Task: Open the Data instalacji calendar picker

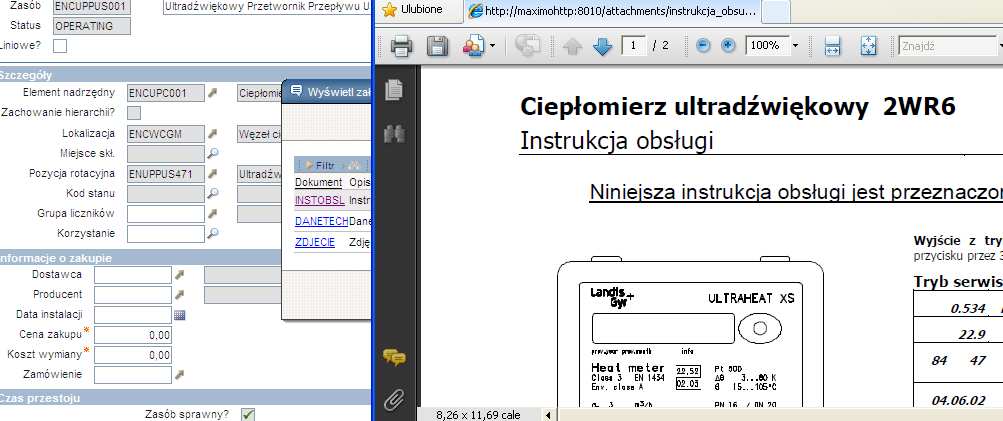Action: tap(180, 315)
